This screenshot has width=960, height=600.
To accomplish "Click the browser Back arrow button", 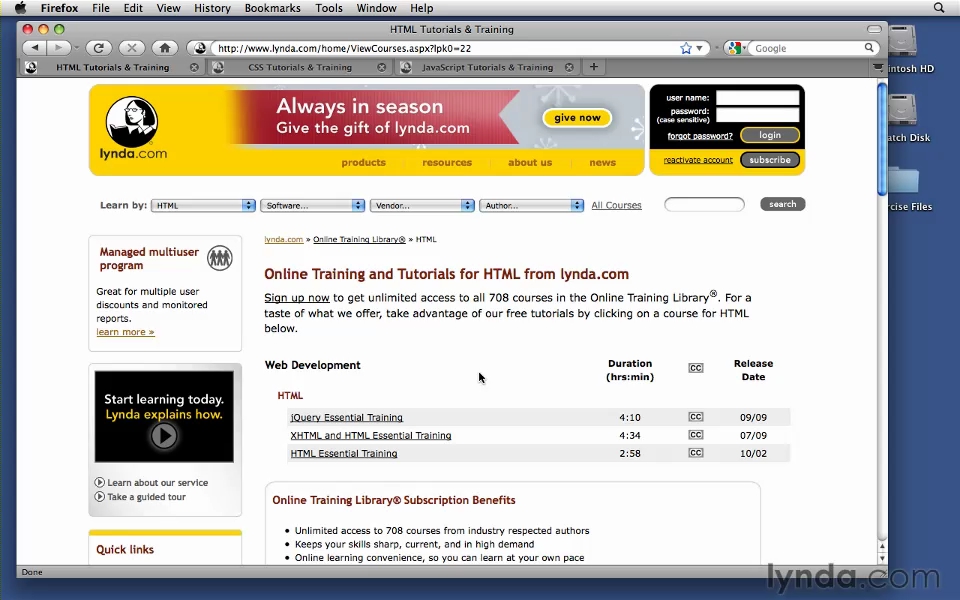I will [x=36, y=47].
